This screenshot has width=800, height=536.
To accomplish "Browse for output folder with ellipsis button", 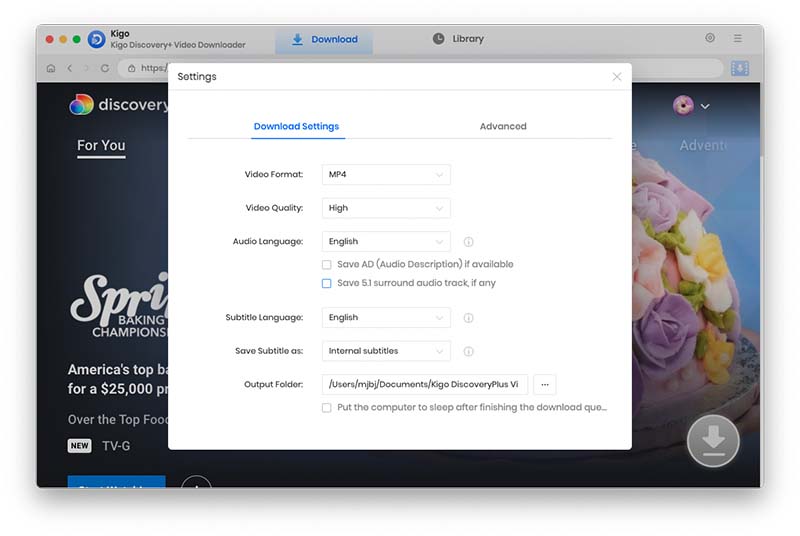I will click(545, 385).
